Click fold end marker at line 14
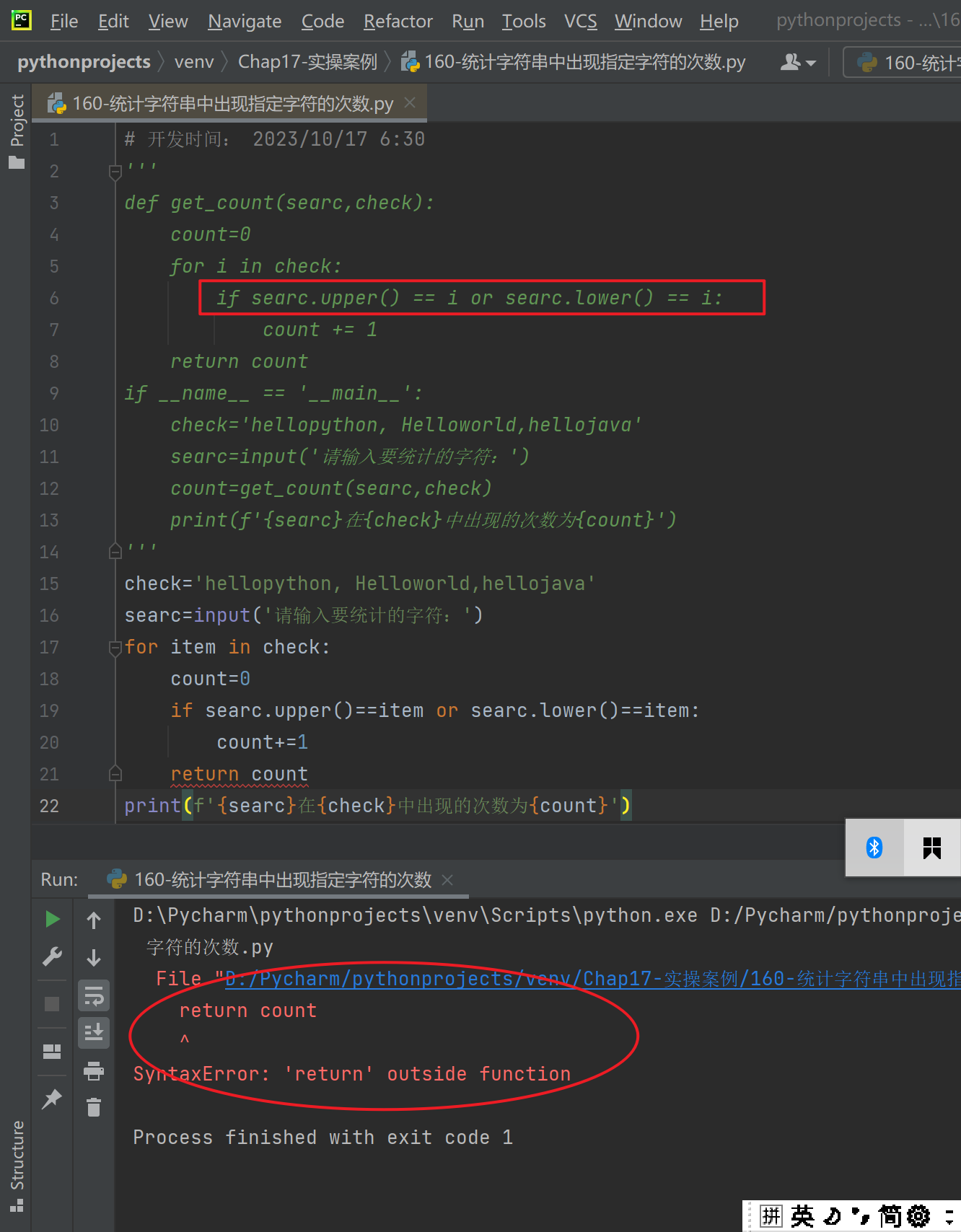 click(115, 551)
